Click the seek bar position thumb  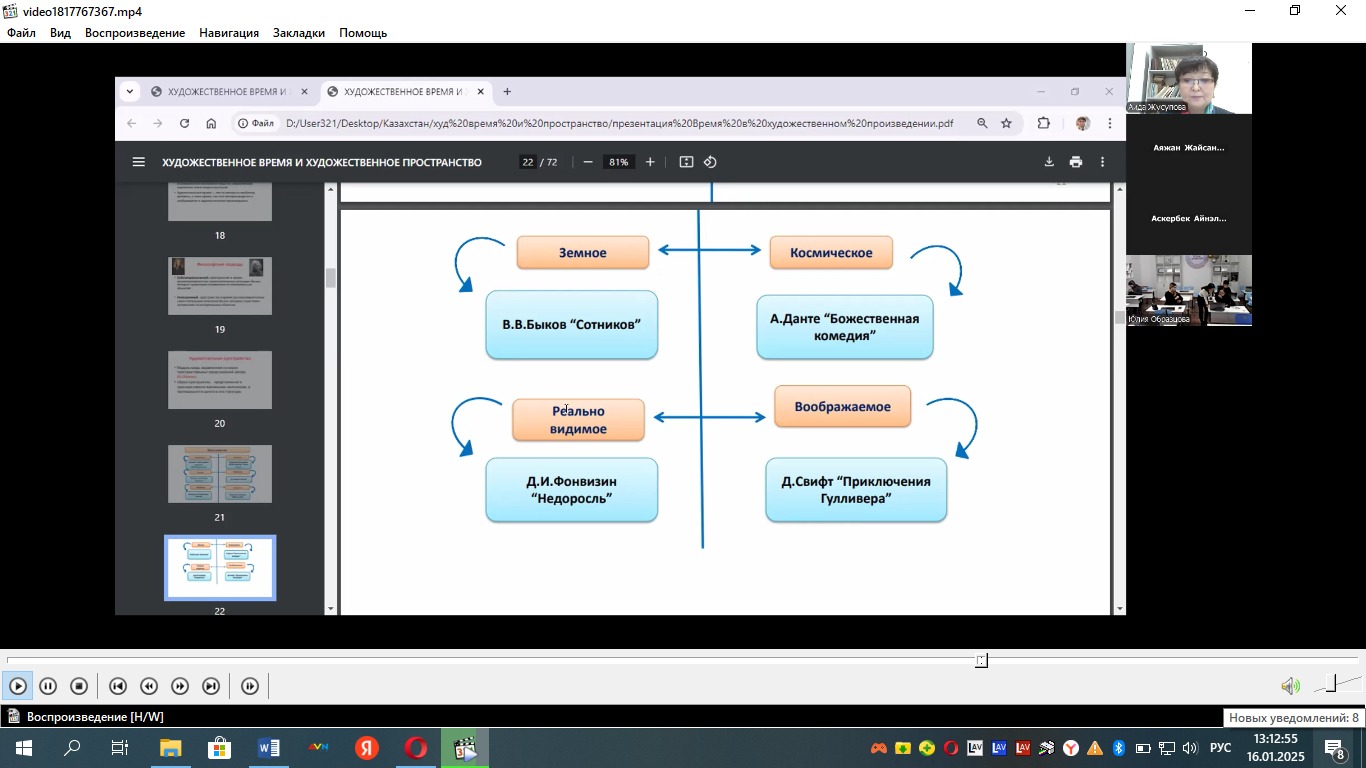click(982, 660)
